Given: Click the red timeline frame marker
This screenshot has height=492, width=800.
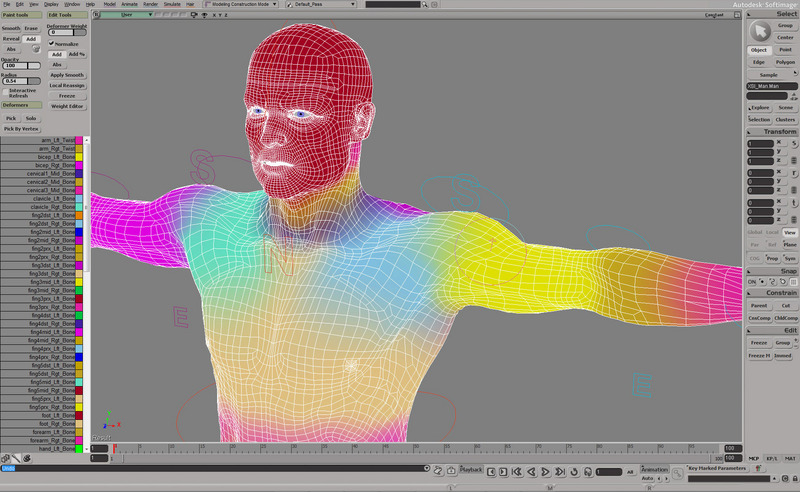Looking at the screenshot, I should pyautogui.click(x=114, y=448).
